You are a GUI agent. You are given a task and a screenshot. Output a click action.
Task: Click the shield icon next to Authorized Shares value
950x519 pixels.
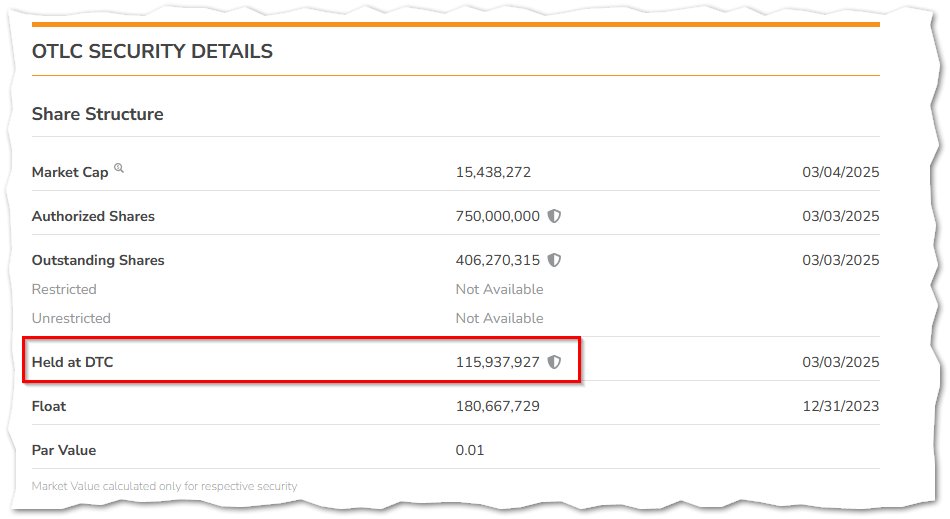pos(554,216)
